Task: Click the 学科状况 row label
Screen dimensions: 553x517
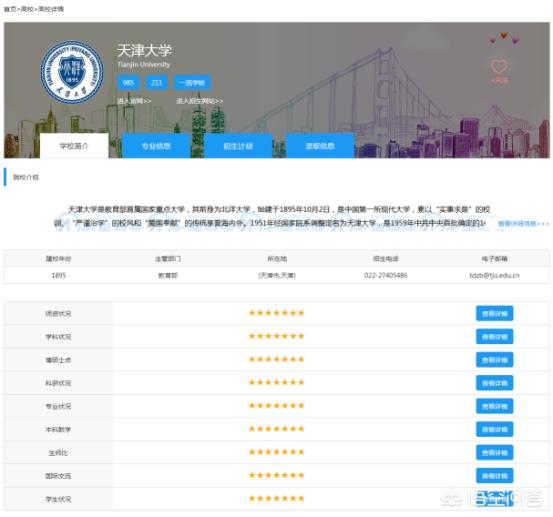Action: tap(58, 337)
